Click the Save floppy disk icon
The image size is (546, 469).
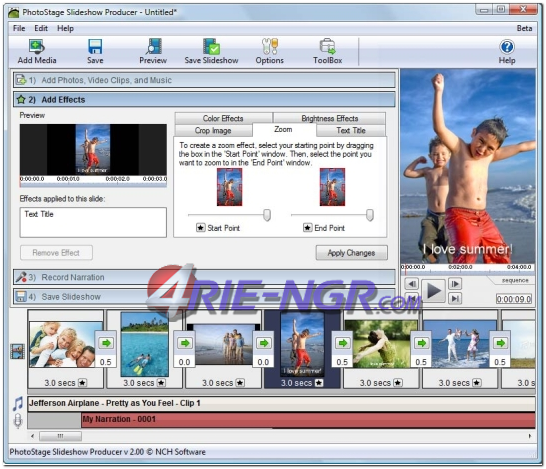pos(95,47)
